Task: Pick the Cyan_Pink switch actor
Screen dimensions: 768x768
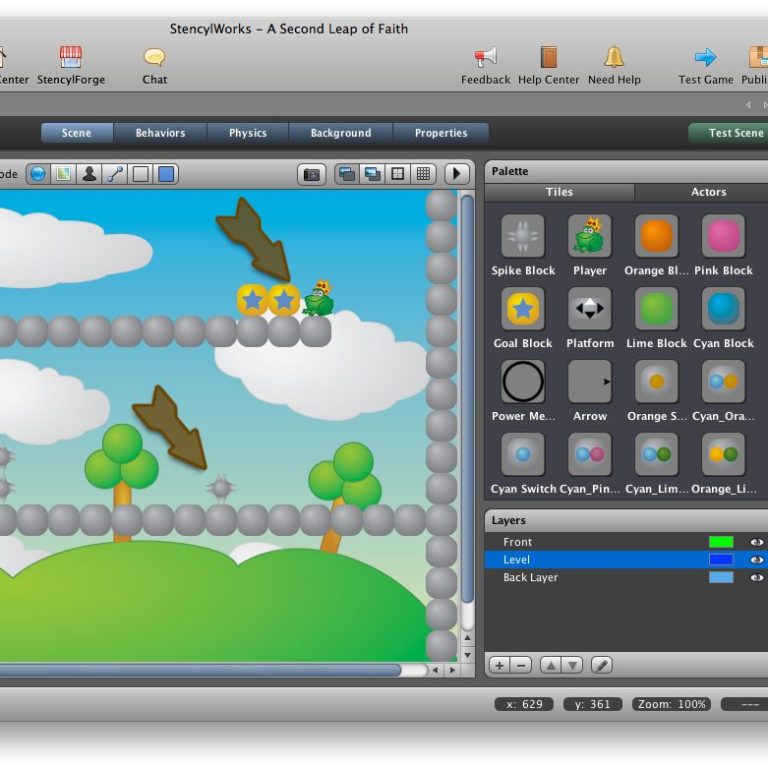Action: pos(590,454)
